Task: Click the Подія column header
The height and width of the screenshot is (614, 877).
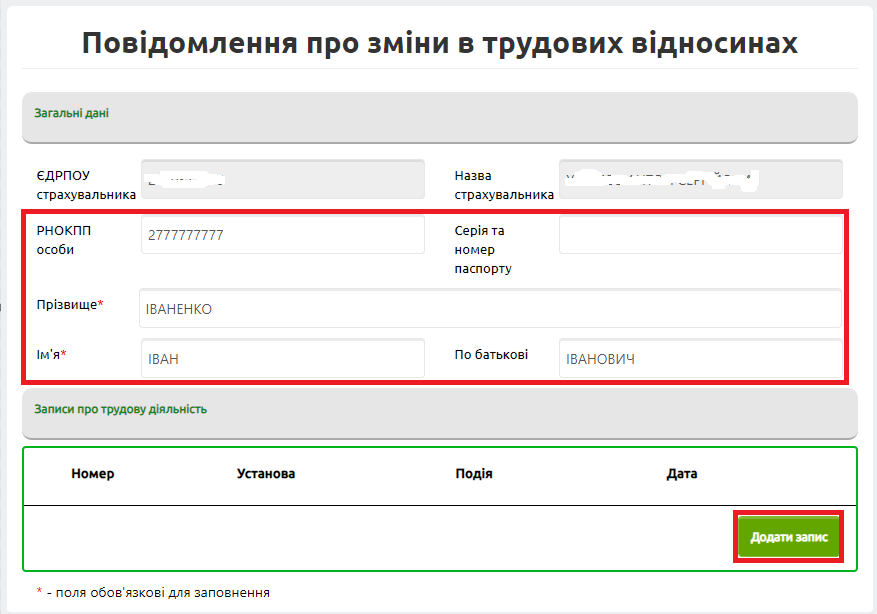Action: click(474, 474)
